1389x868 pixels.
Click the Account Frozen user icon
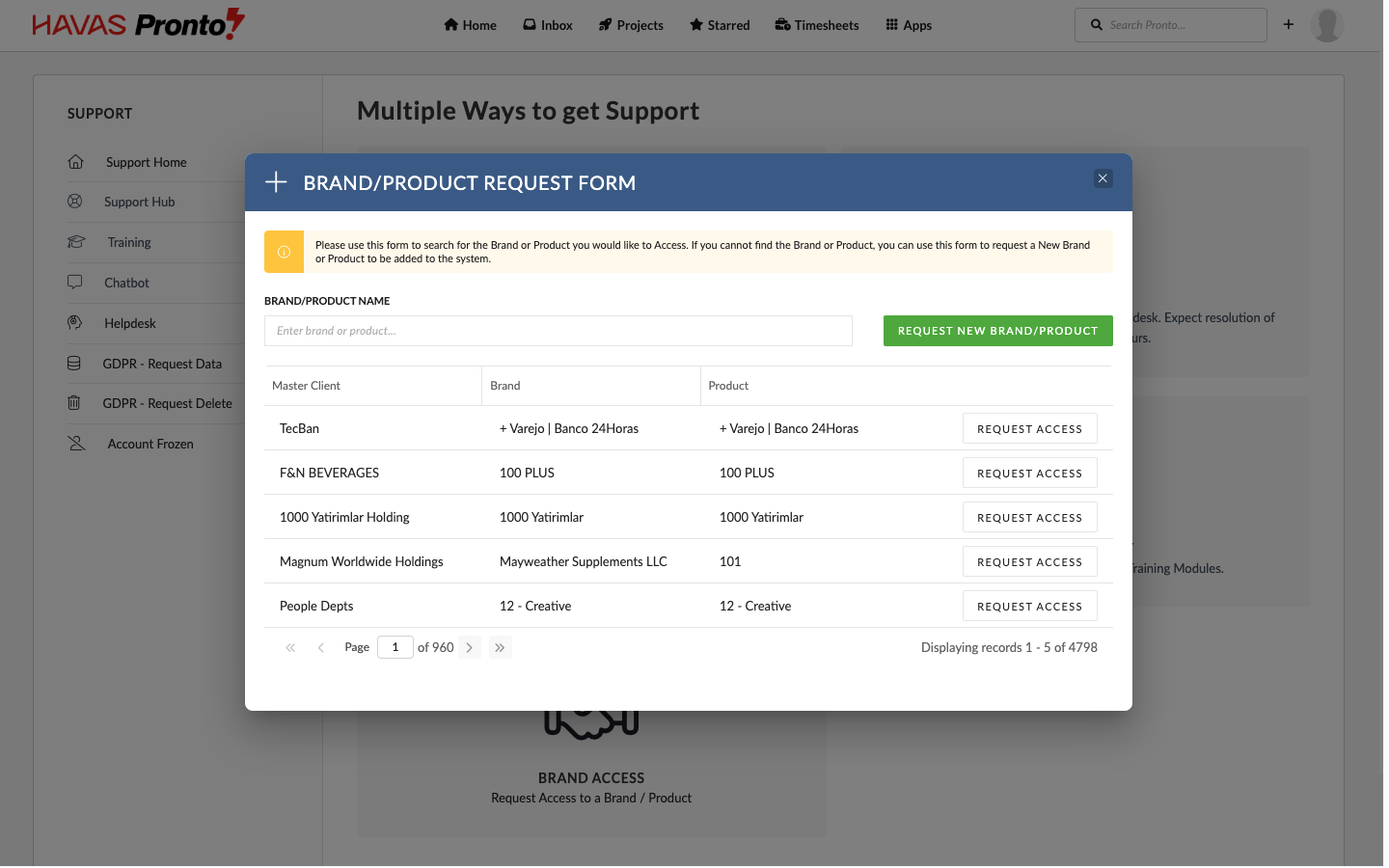tap(76, 444)
